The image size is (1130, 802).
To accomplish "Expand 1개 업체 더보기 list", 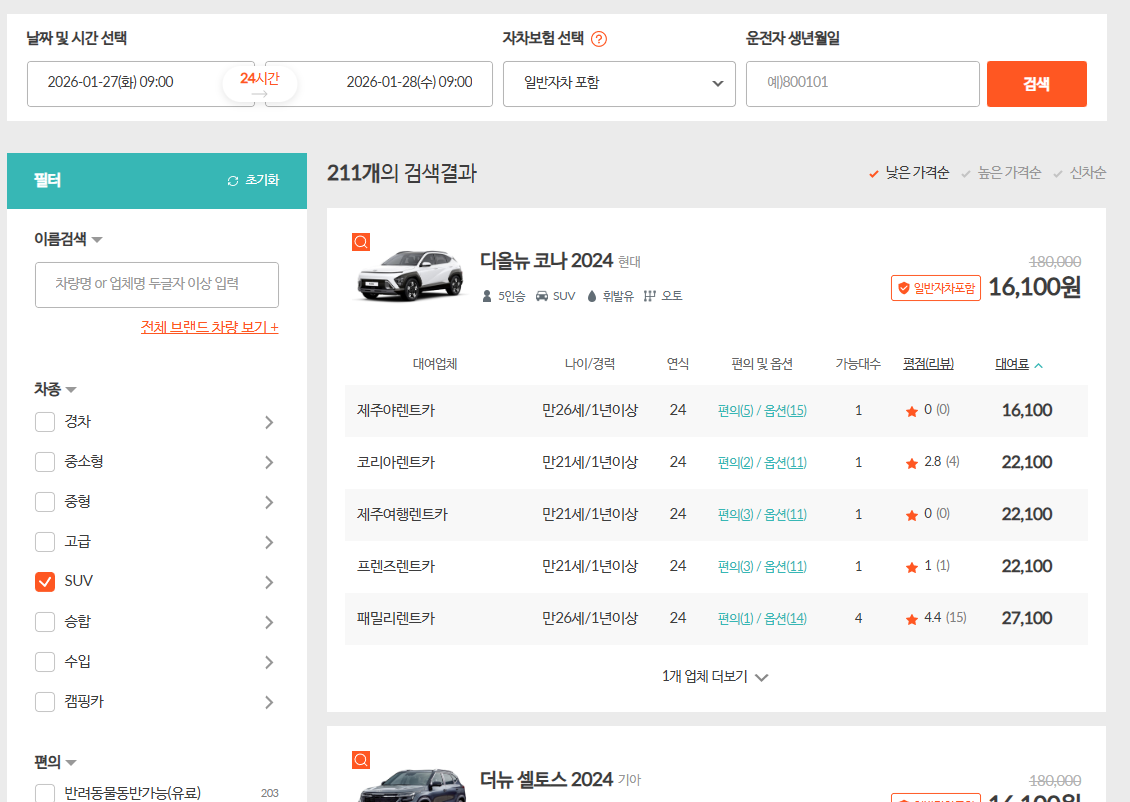I will click(715, 677).
